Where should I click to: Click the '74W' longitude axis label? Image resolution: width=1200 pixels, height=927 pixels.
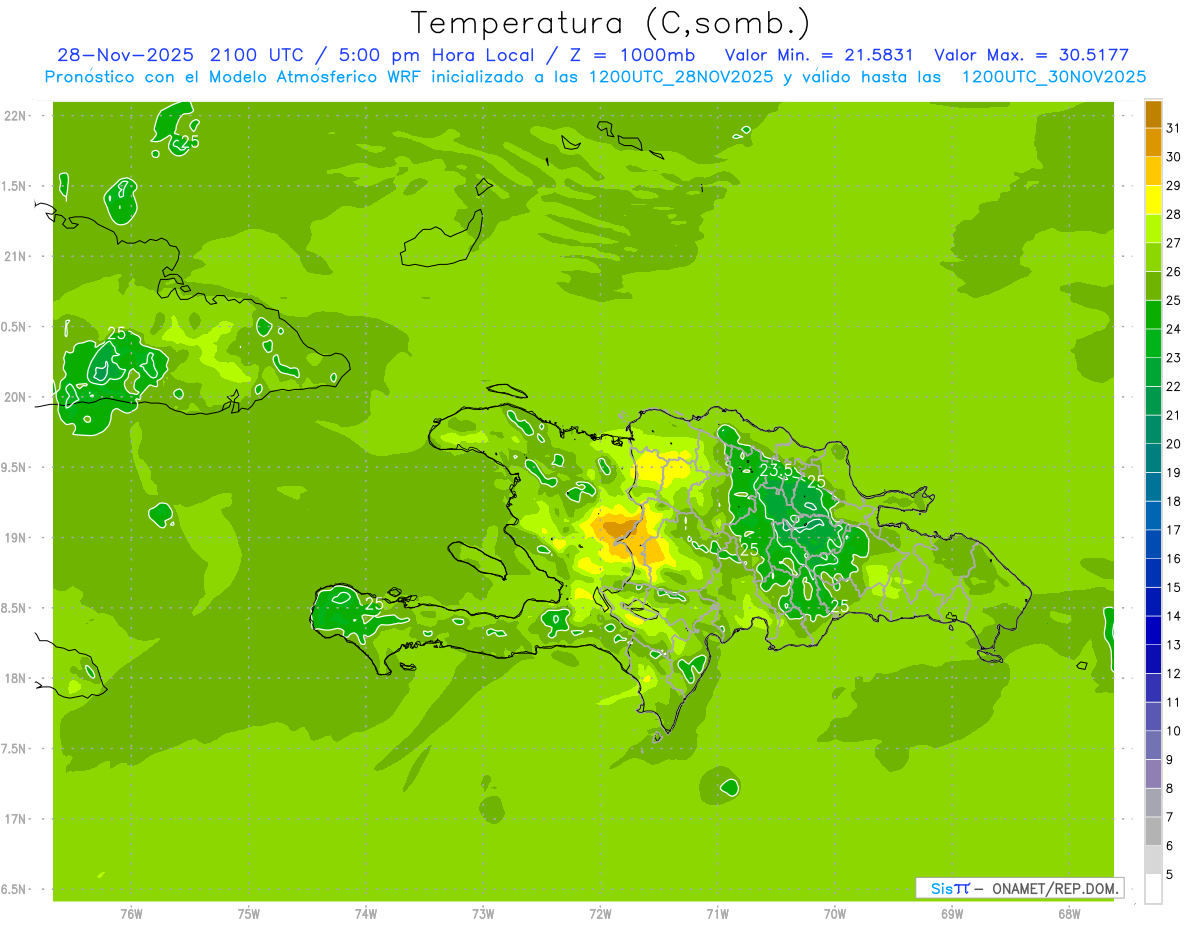(366, 914)
